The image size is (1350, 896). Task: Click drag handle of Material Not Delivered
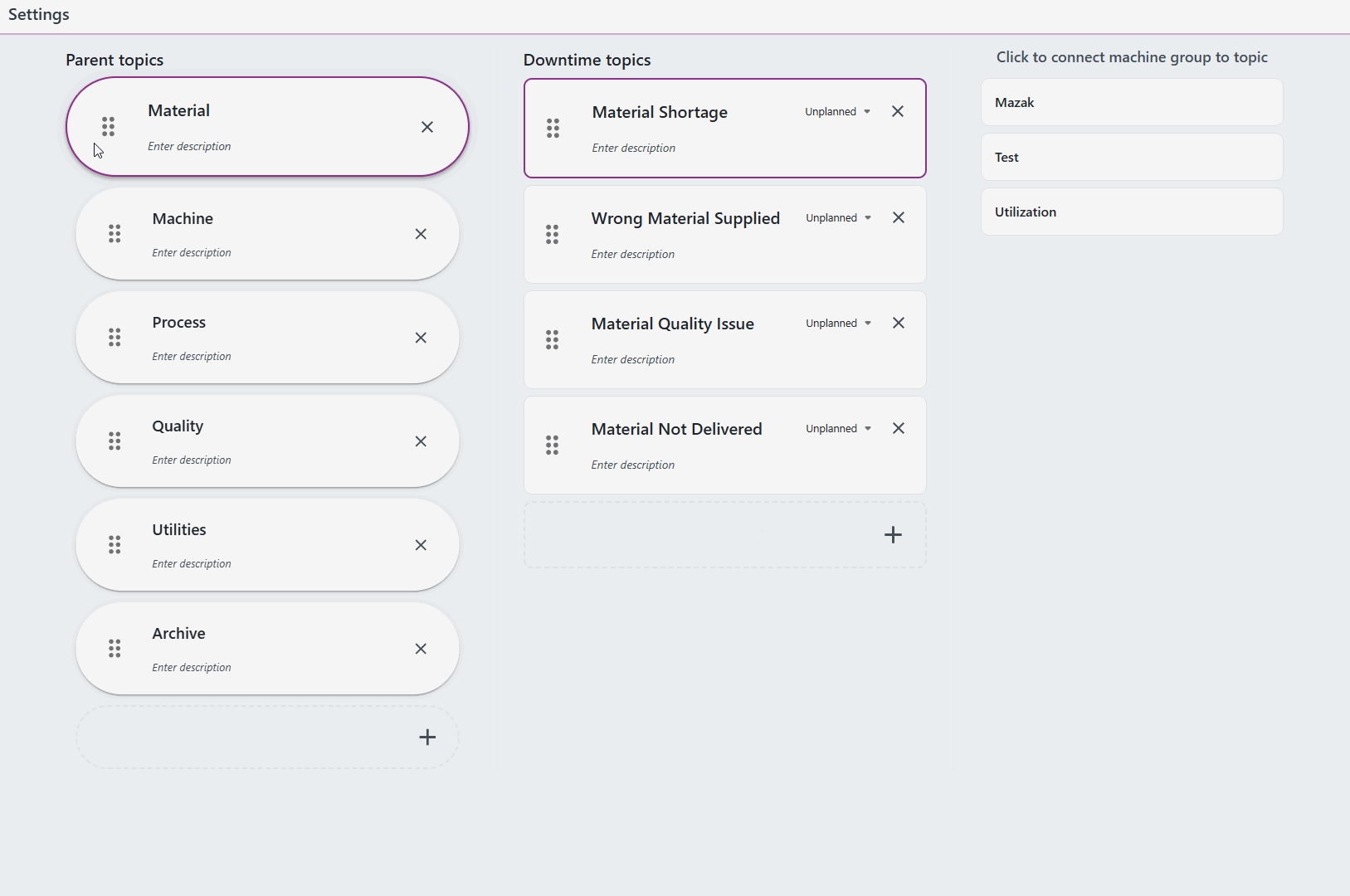click(x=553, y=446)
